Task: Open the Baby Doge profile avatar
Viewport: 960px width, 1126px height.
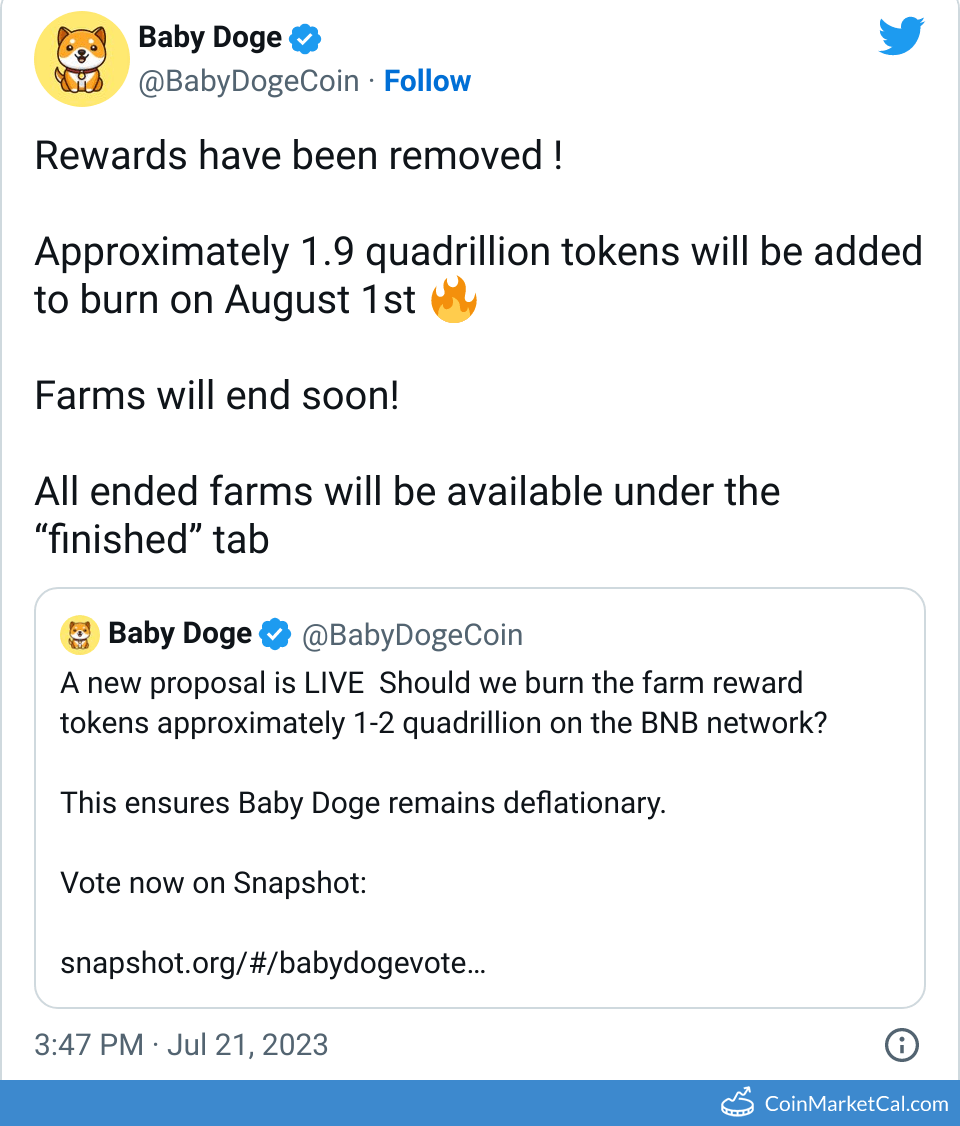Action: pos(81,58)
